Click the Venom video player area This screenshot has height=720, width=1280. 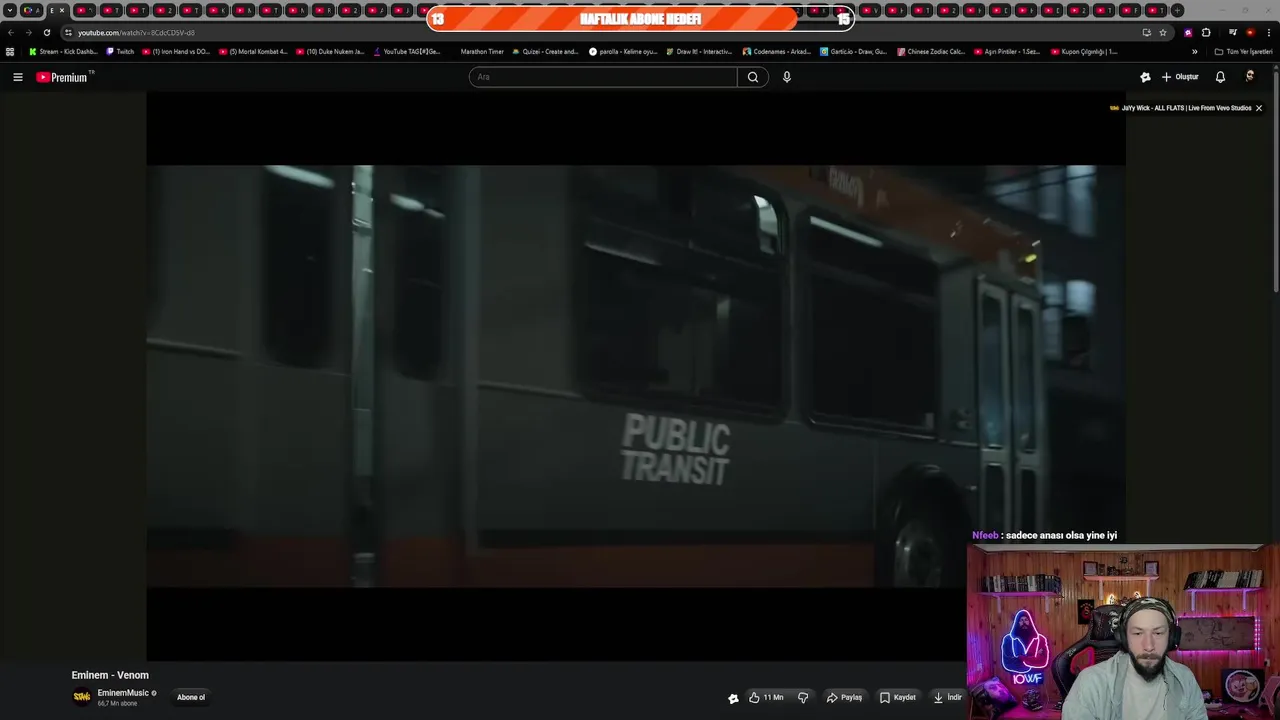click(x=636, y=376)
